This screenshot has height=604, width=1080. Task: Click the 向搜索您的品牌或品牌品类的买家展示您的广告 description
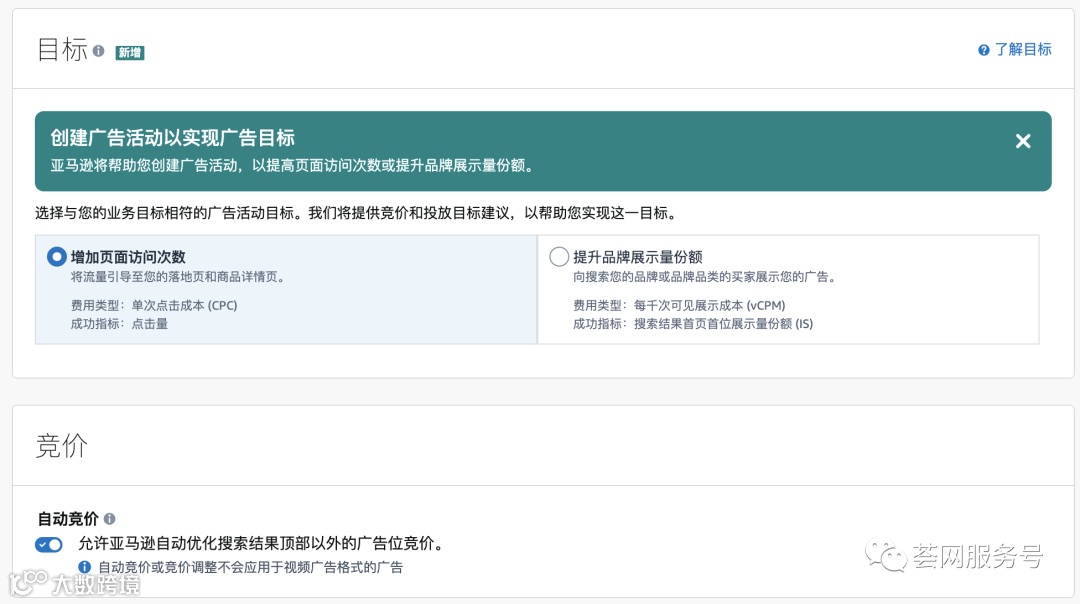click(705, 277)
